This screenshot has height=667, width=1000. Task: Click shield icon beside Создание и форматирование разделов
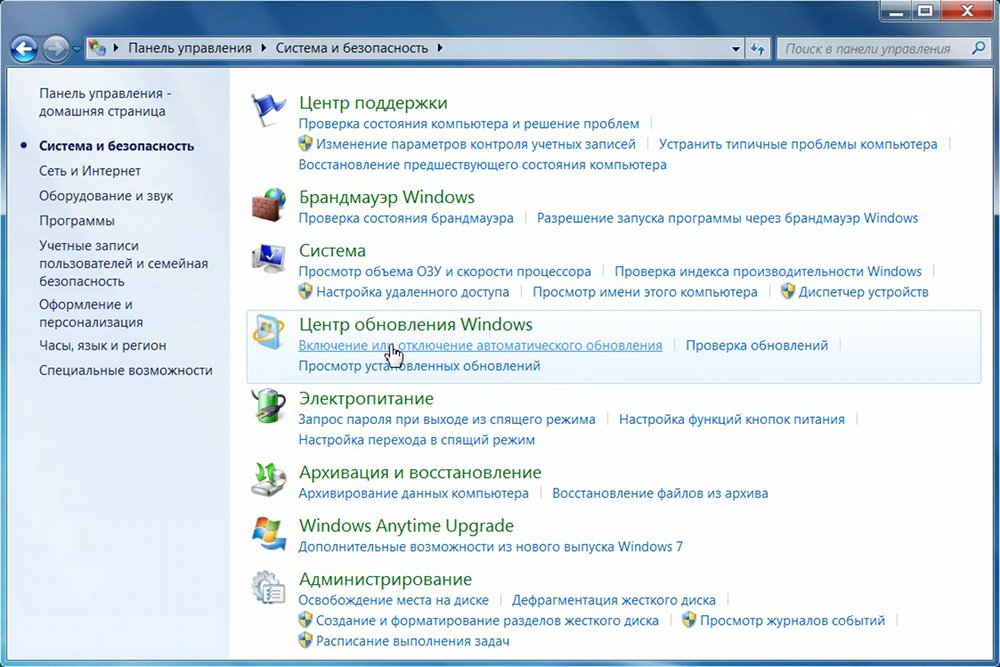(305, 620)
